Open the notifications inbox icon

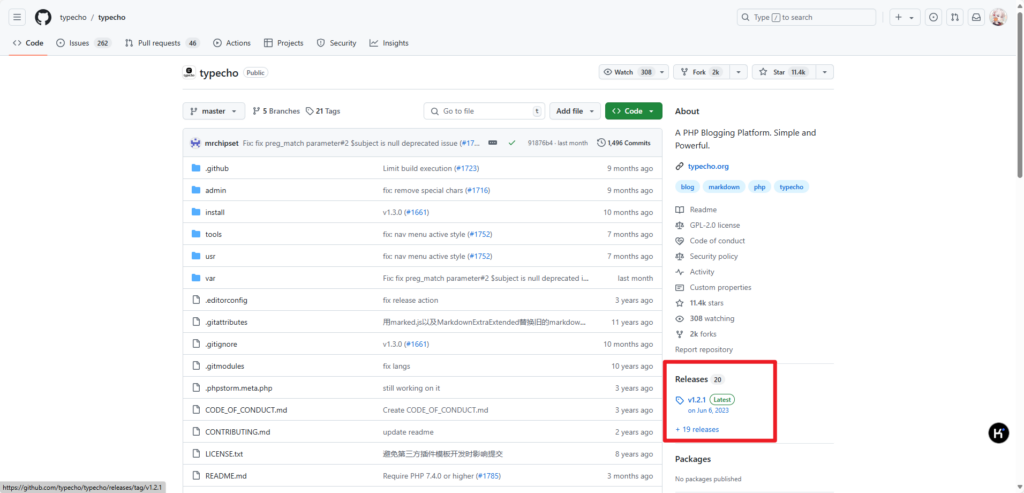coord(976,18)
